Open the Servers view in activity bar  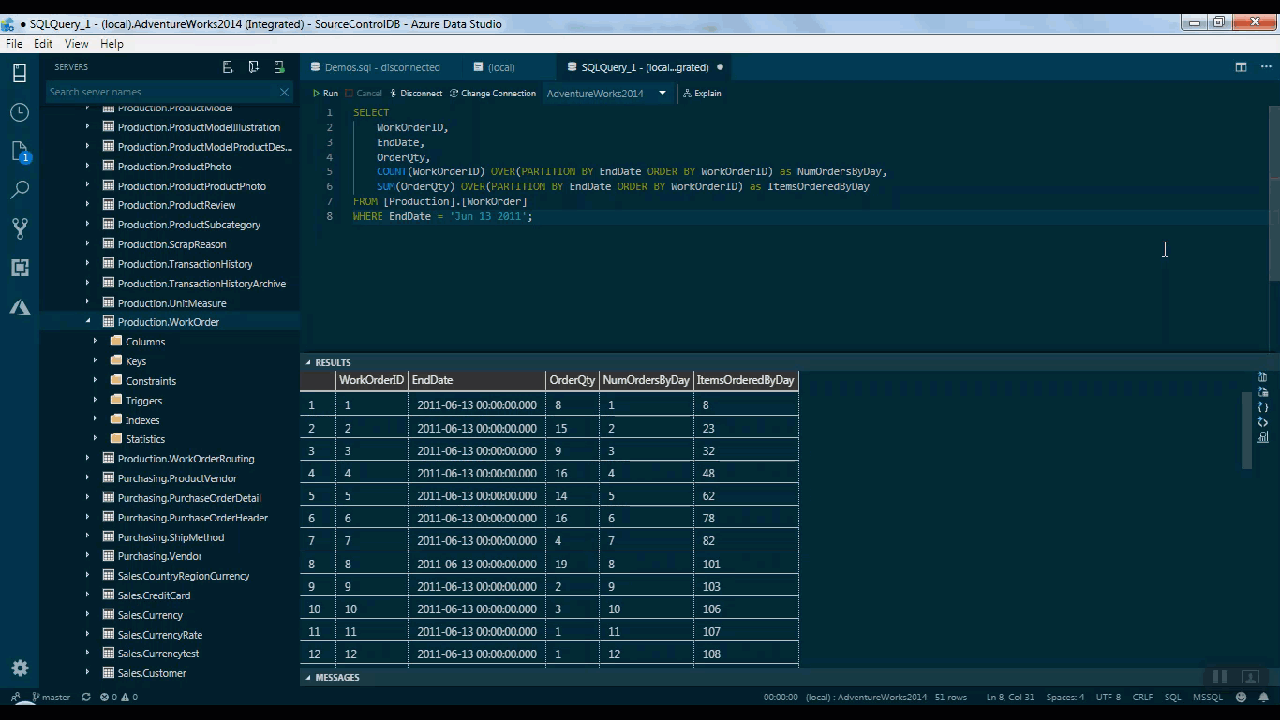point(19,72)
